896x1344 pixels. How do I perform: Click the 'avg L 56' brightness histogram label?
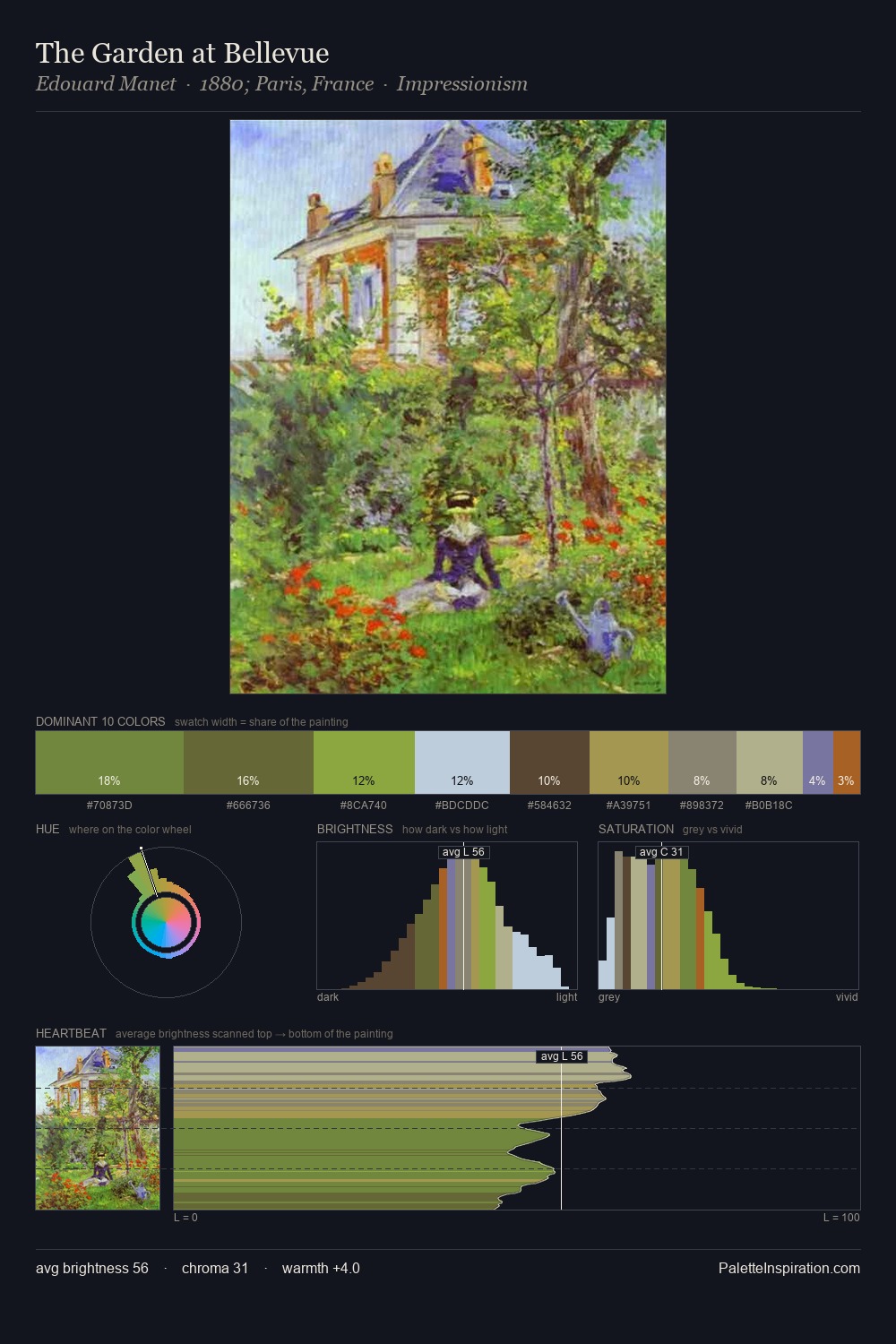pyautogui.click(x=463, y=852)
